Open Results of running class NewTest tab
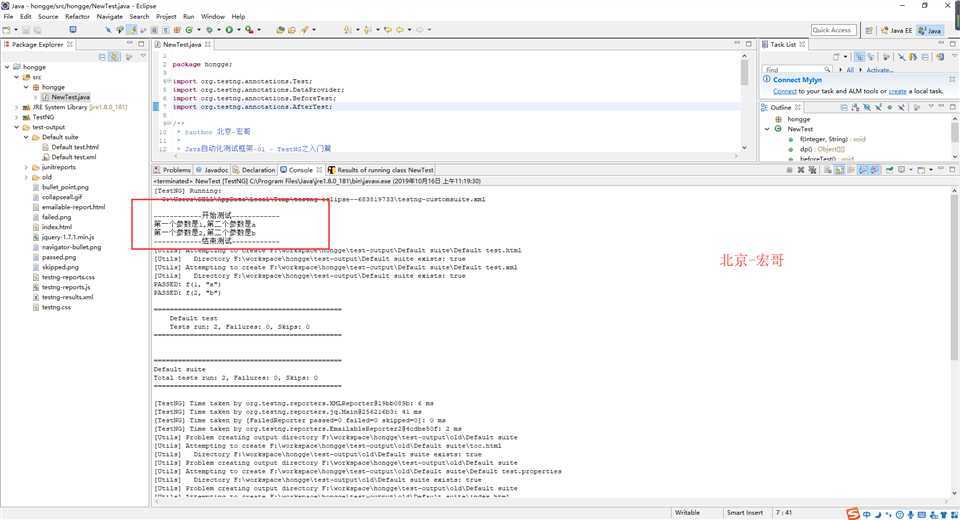This screenshot has width=960, height=520. pos(381,170)
